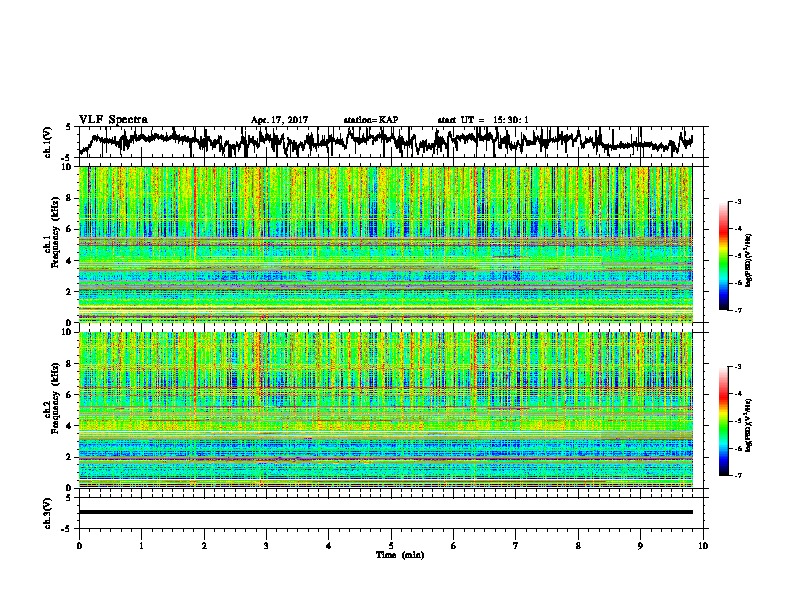The image size is (792, 612).
Task: Click time axis tick label '5'
Action: click(391, 546)
